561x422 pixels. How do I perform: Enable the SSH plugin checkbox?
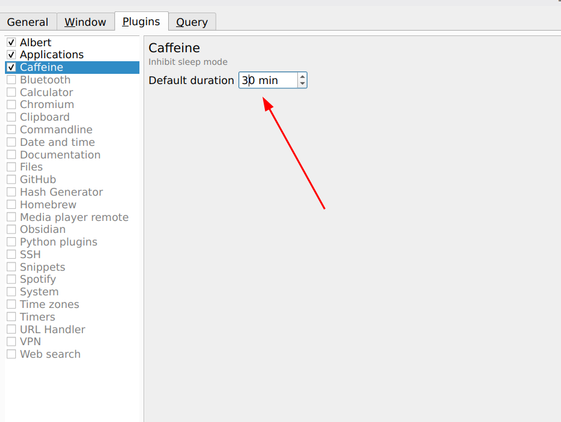pos(11,254)
